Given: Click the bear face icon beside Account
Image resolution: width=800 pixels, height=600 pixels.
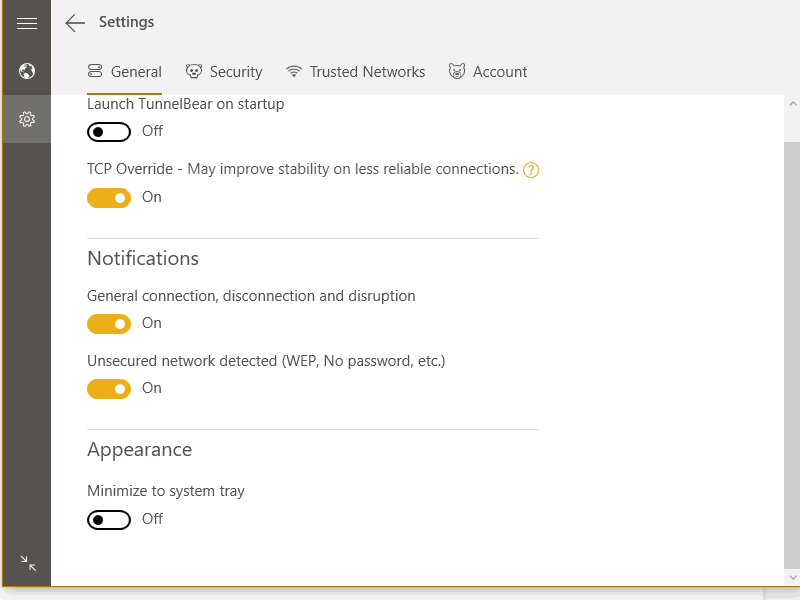Looking at the screenshot, I should [457, 72].
